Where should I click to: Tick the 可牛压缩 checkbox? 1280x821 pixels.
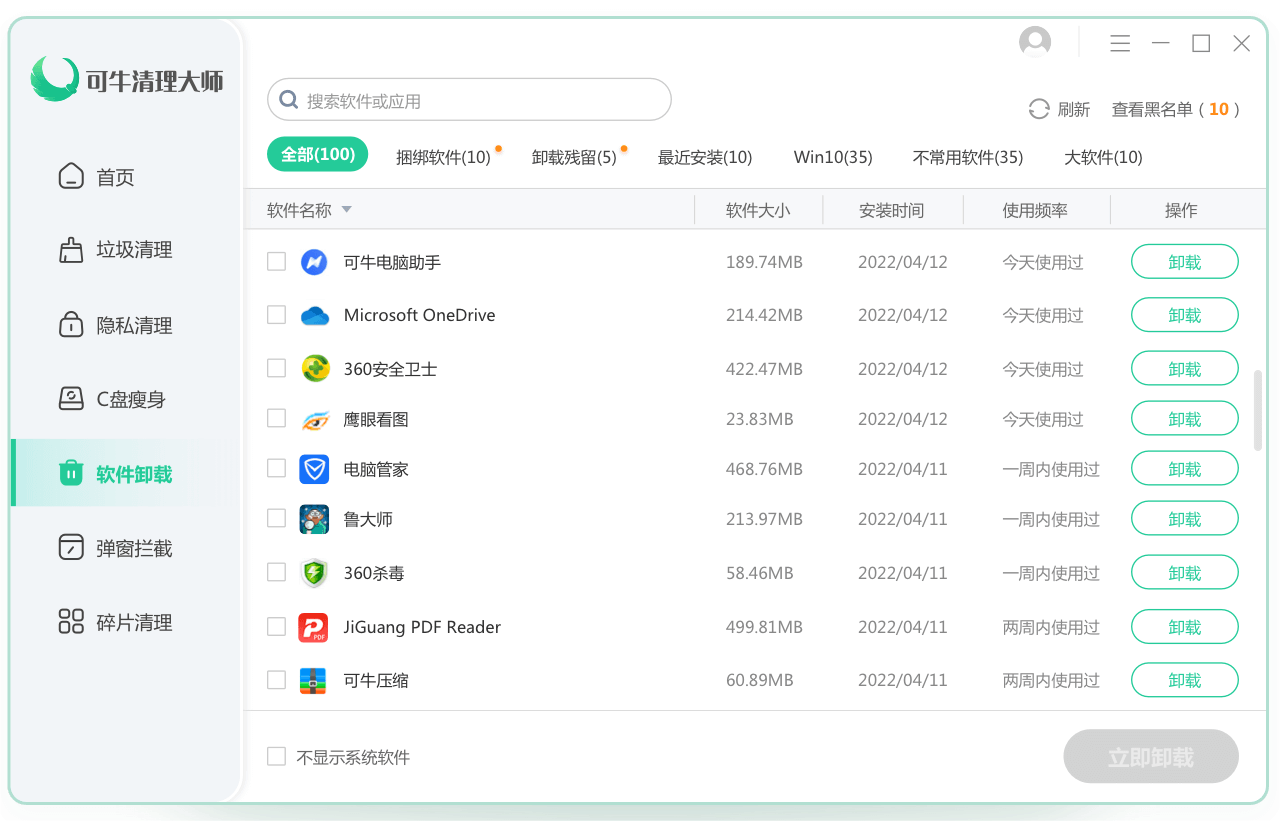(276, 680)
